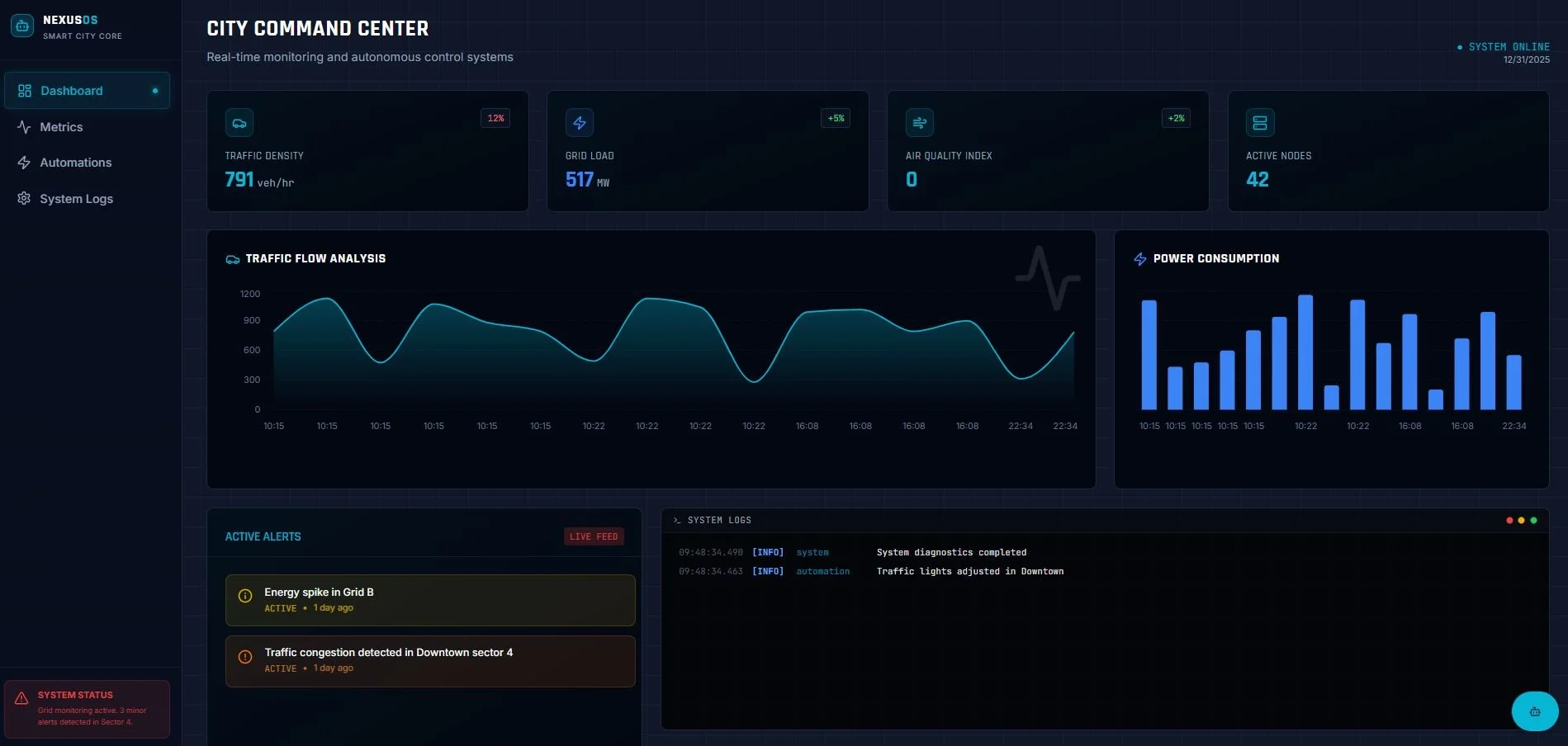1568x746 pixels.
Task: Open the chatbot assistant floating button
Action: 1535,711
